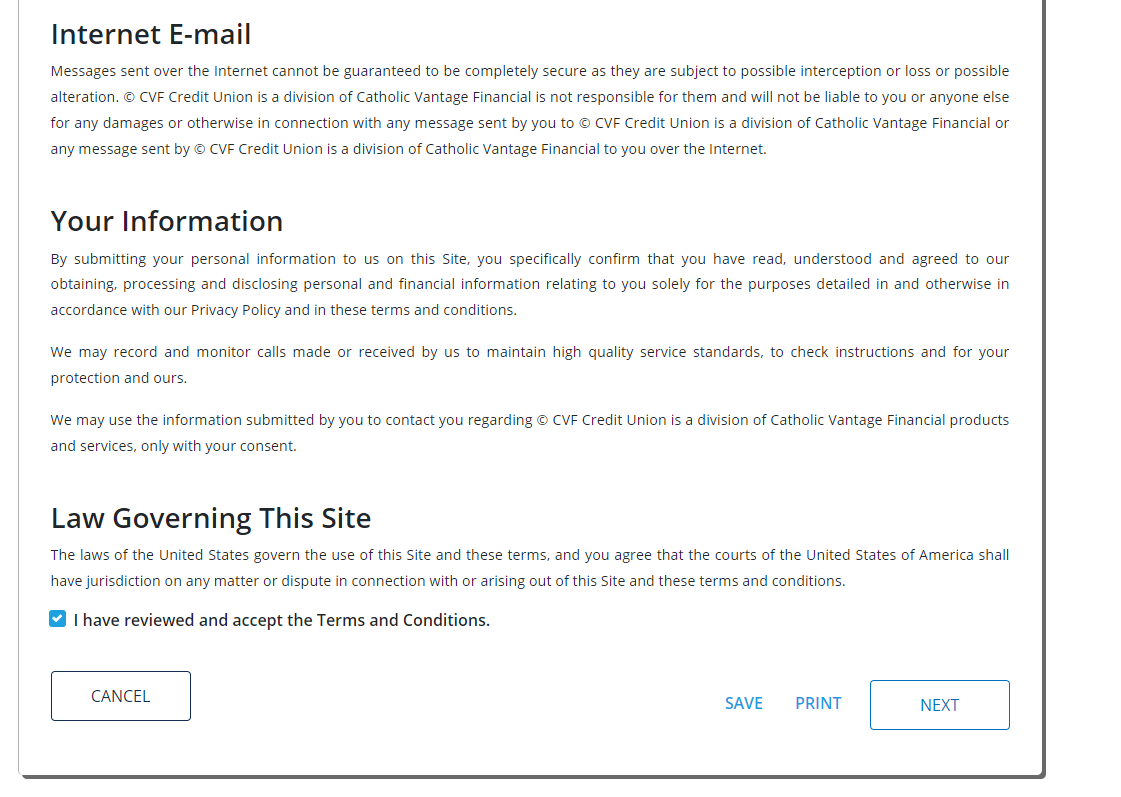Click the text 'protection and ours.'
Viewport: 1121px width, 797px height.
(119, 377)
